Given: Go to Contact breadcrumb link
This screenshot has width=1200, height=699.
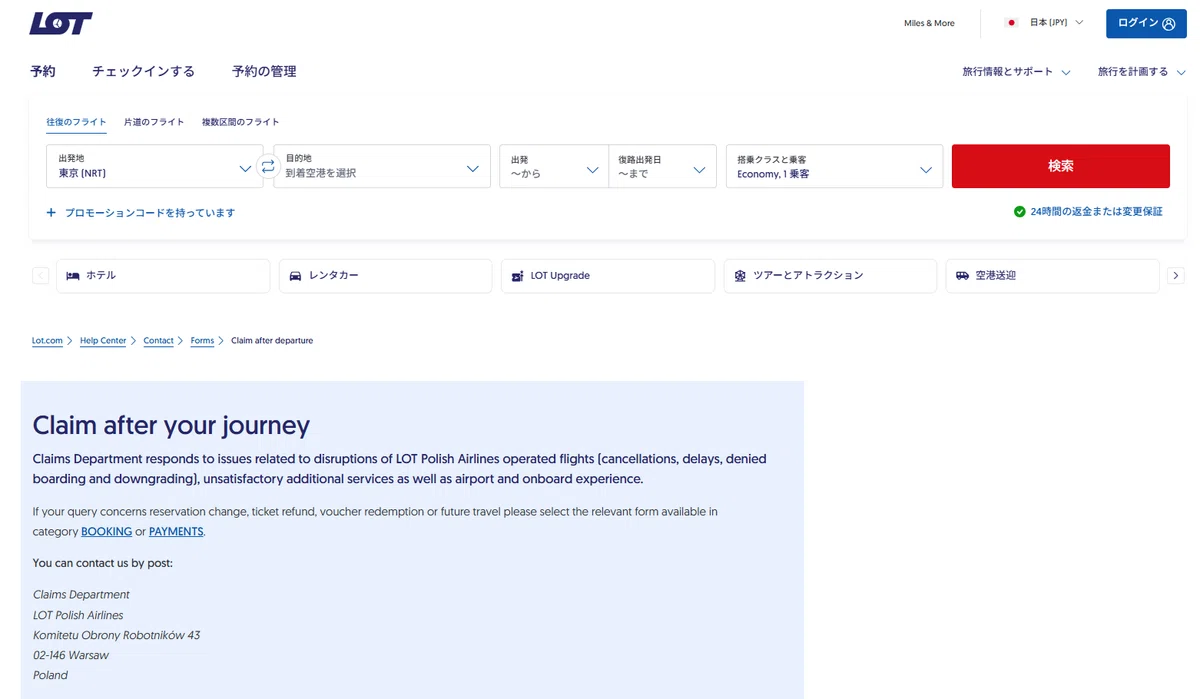Looking at the screenshot, I should coord(158,341).
